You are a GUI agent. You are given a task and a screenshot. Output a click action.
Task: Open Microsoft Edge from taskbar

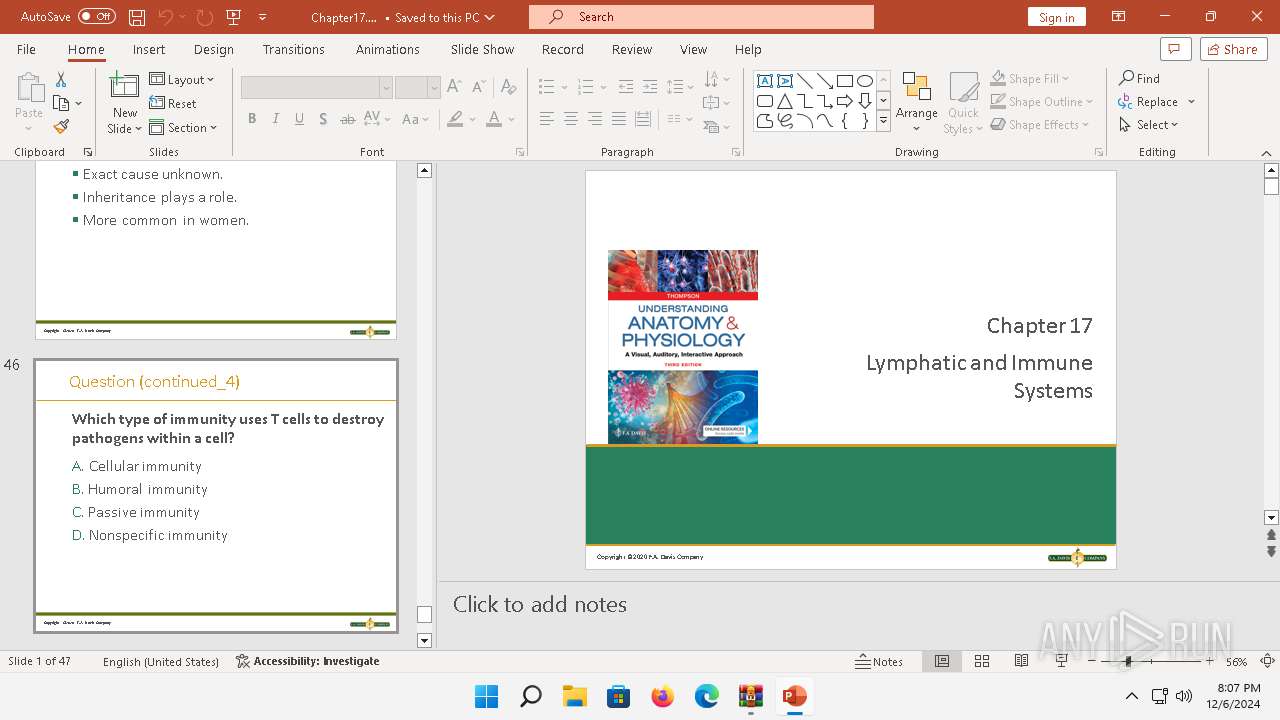click(707, 696)
